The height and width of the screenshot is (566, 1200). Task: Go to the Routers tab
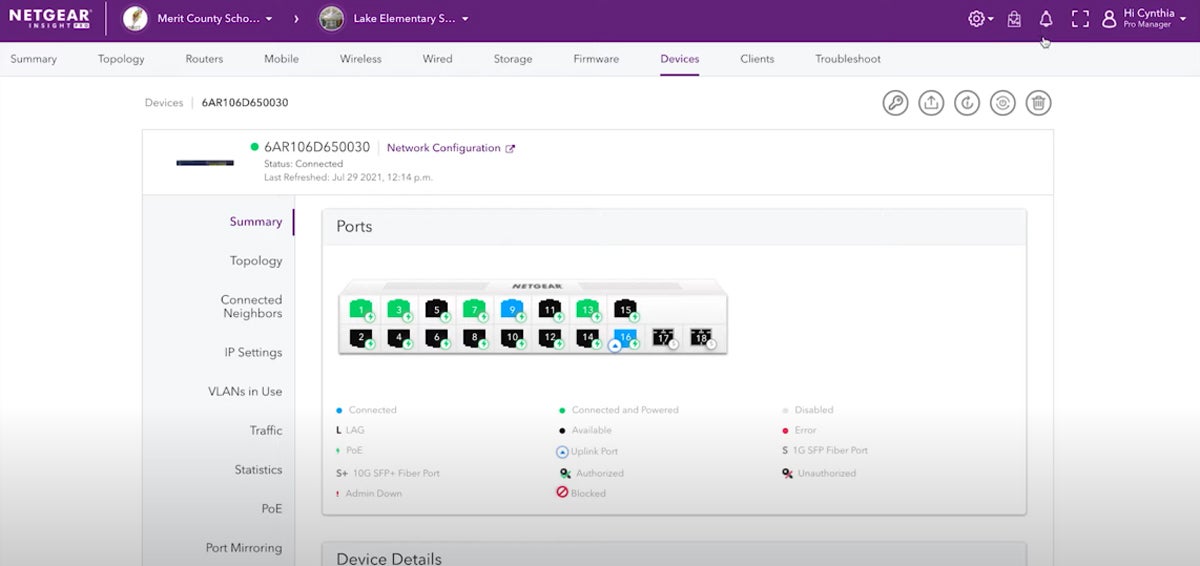[204, 59]
